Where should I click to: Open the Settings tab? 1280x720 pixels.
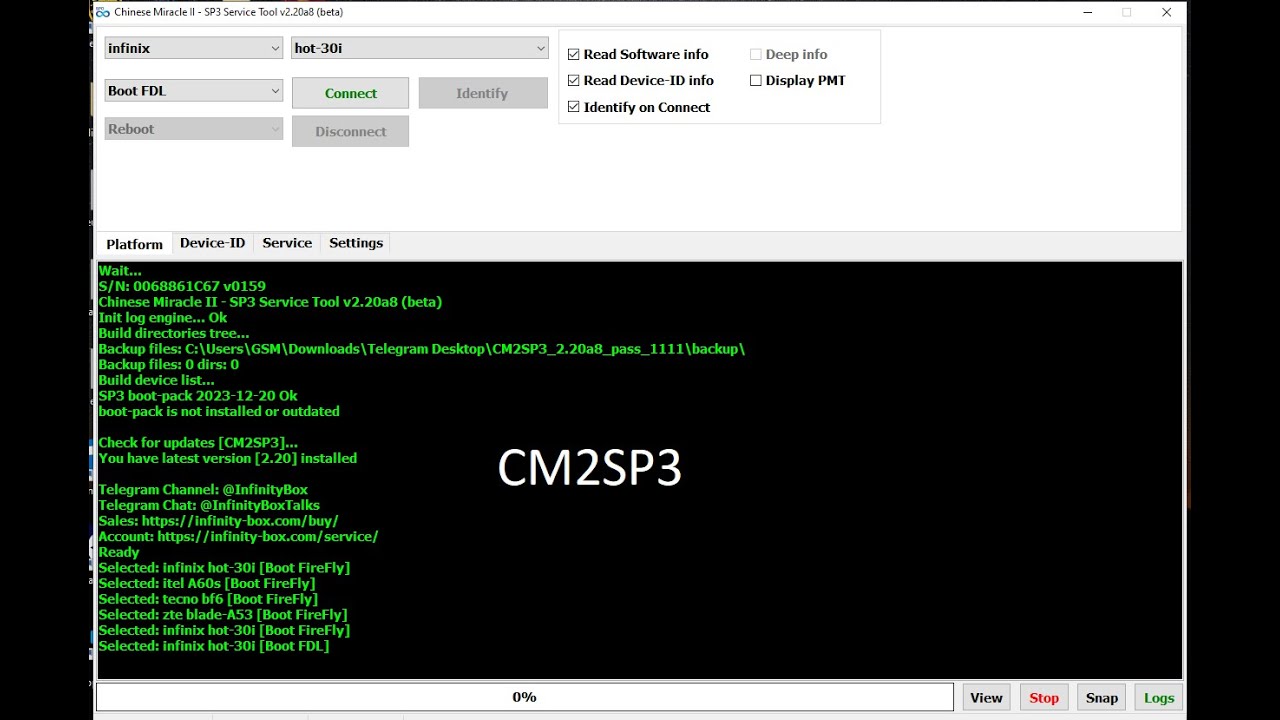tap(356, 243)
